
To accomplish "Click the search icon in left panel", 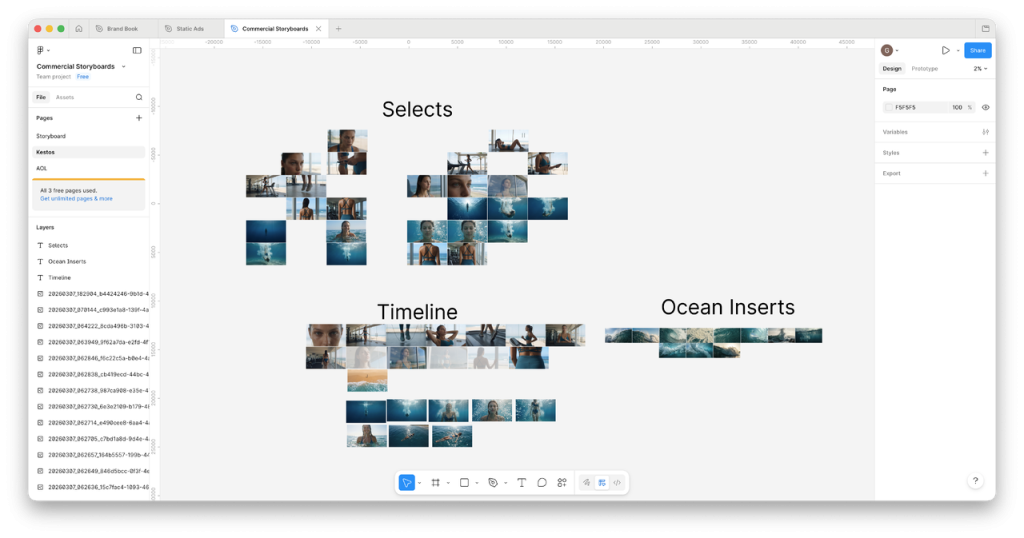I will [139, 97].
